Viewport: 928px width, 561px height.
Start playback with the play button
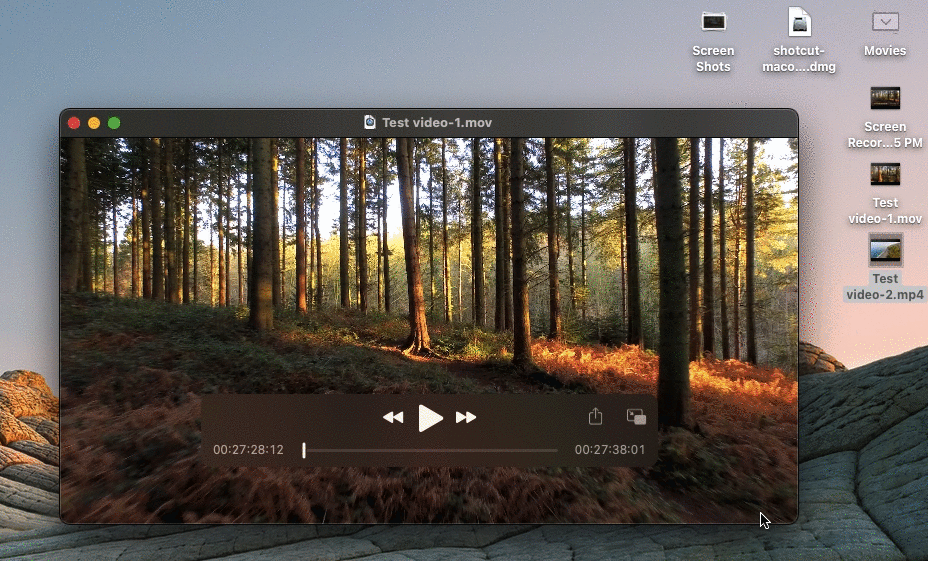430,418
